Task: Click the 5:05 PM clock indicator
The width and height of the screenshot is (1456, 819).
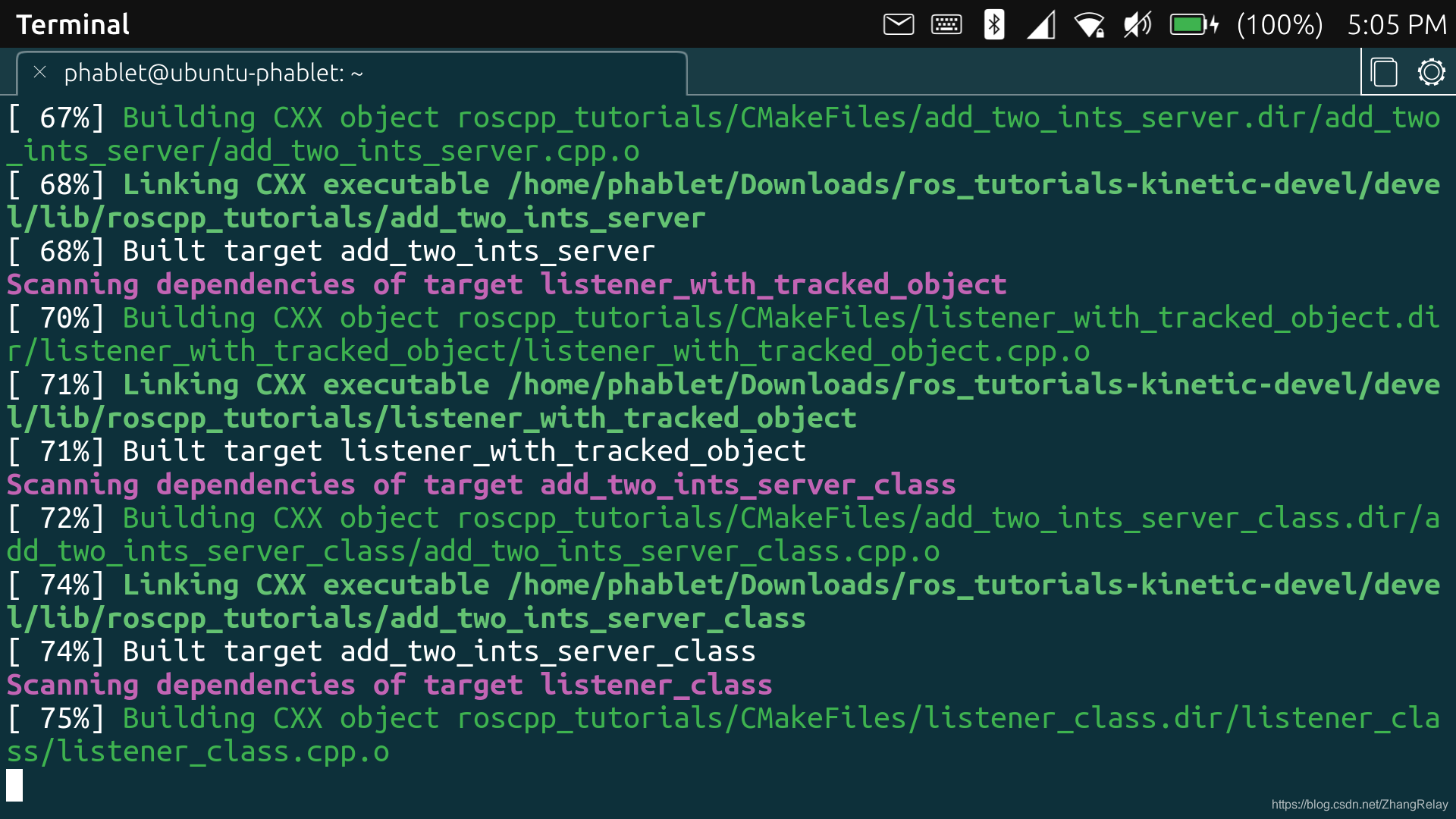Action: click(x=1396, y=24)
